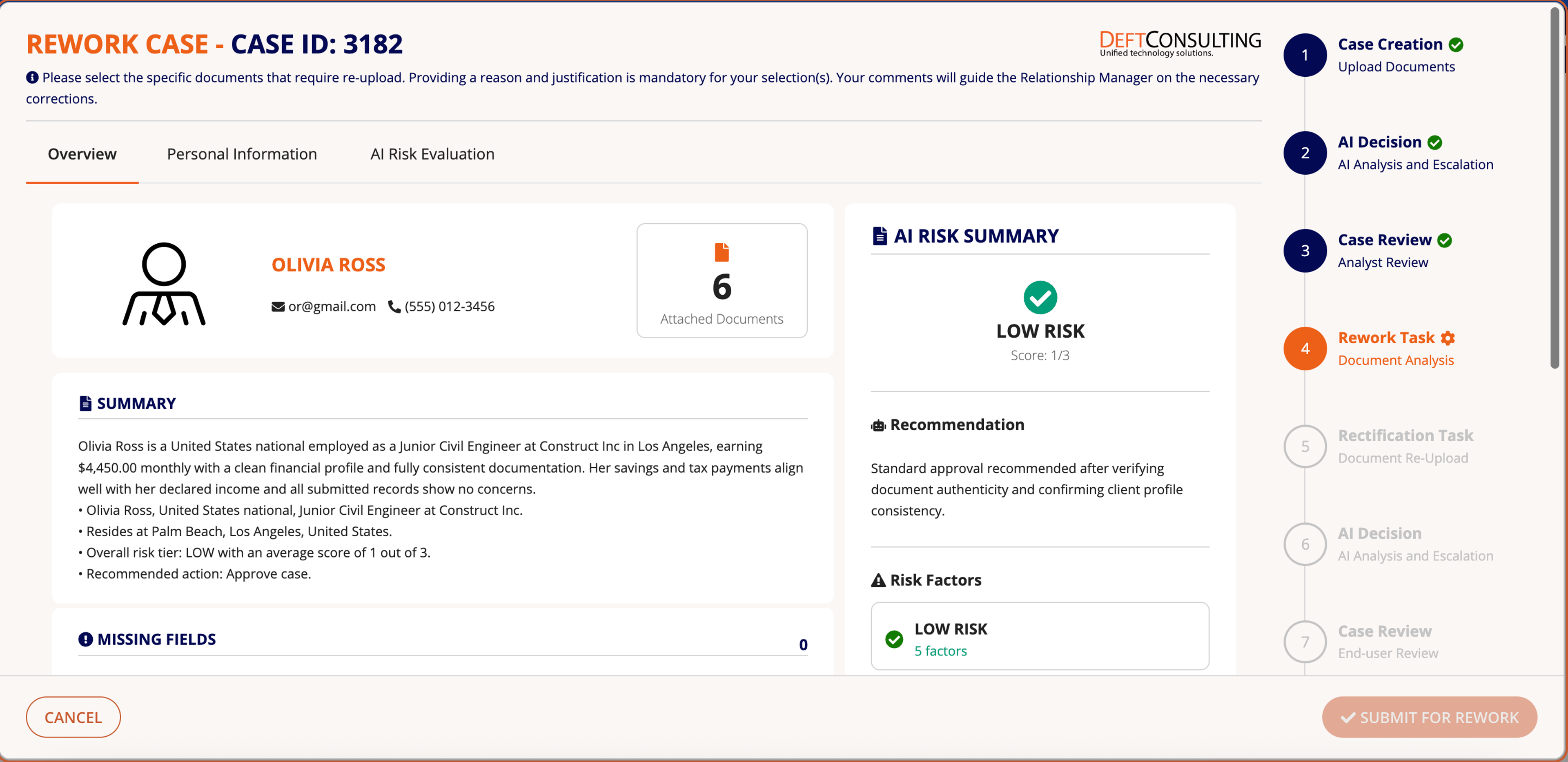Click the Case Review End-user Review label
The height and width of the screenshot is (762, 1568).
1388,642
